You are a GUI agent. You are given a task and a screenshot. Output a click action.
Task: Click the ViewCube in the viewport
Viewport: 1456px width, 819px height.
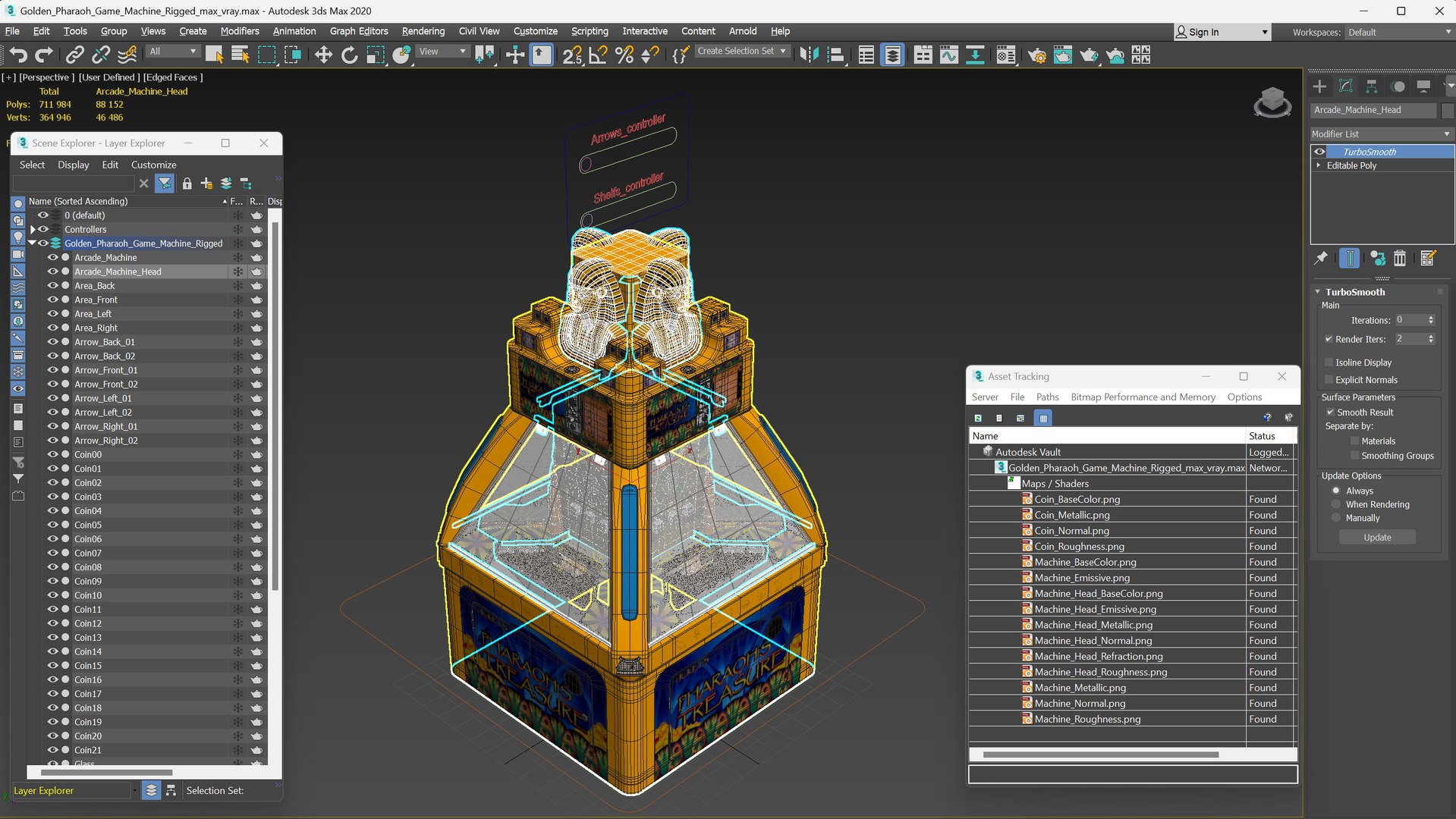pos(1272,102)
